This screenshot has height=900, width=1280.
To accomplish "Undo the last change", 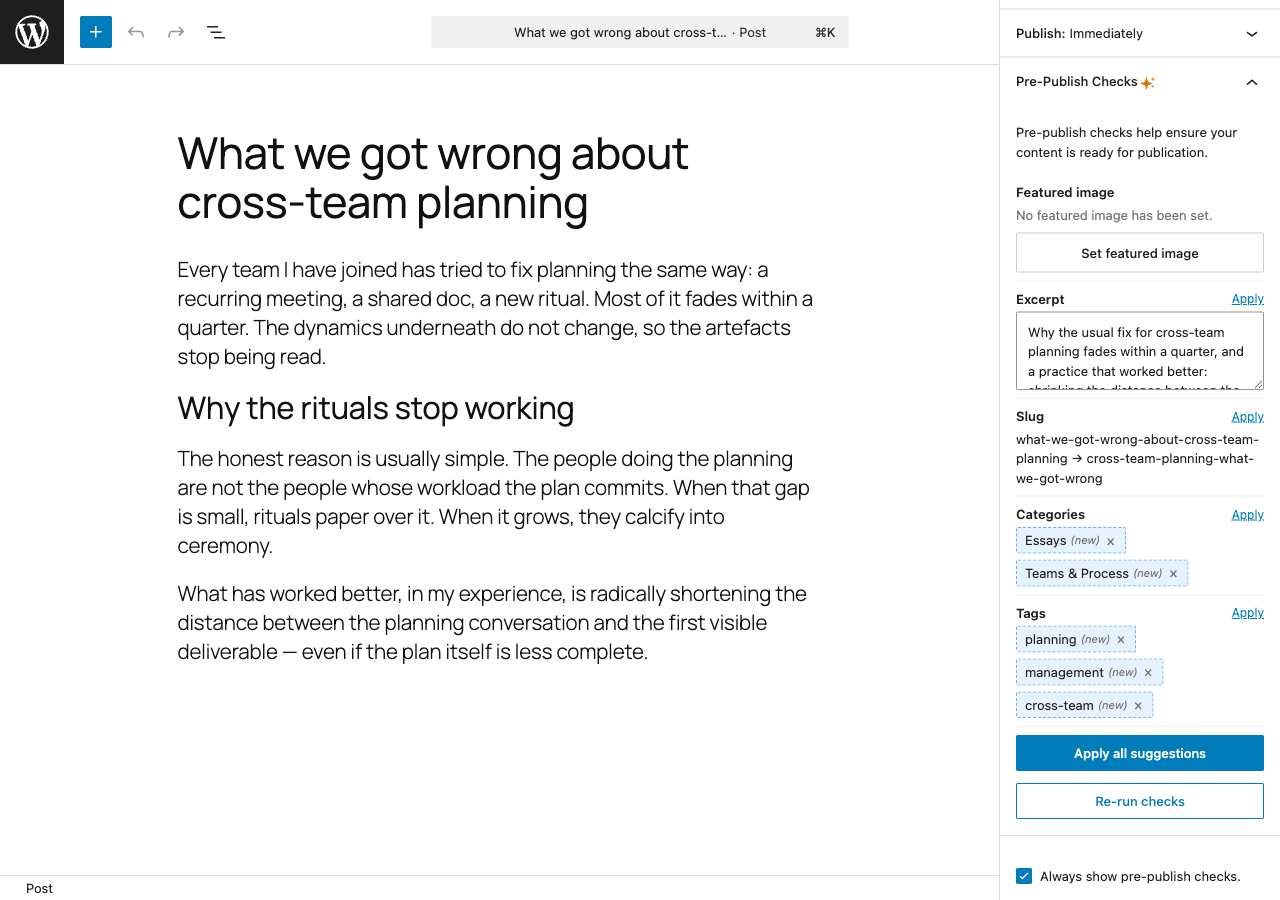I will [x=135, y=31].
